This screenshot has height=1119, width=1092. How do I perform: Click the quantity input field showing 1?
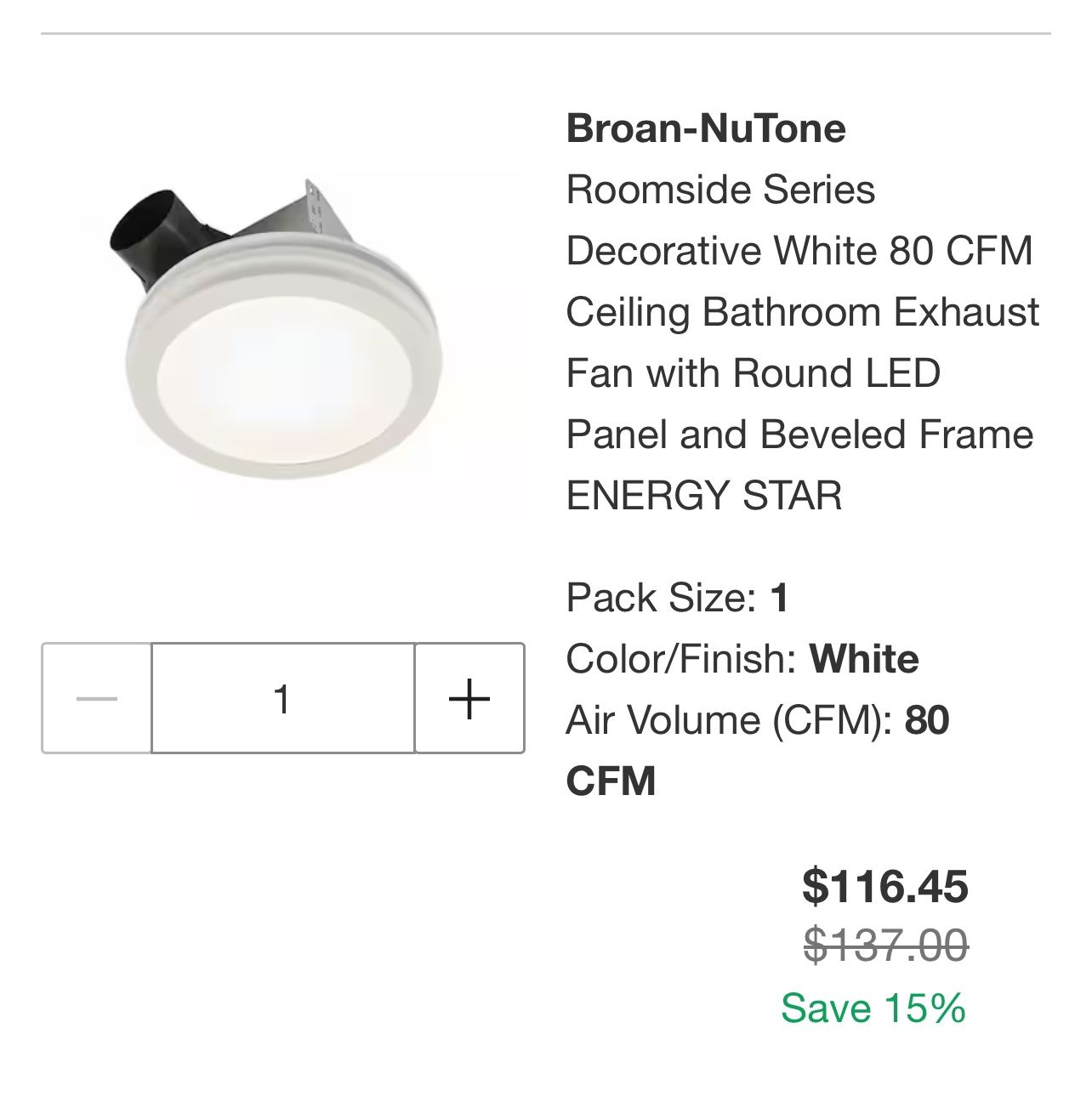click(x=282, y=699)
